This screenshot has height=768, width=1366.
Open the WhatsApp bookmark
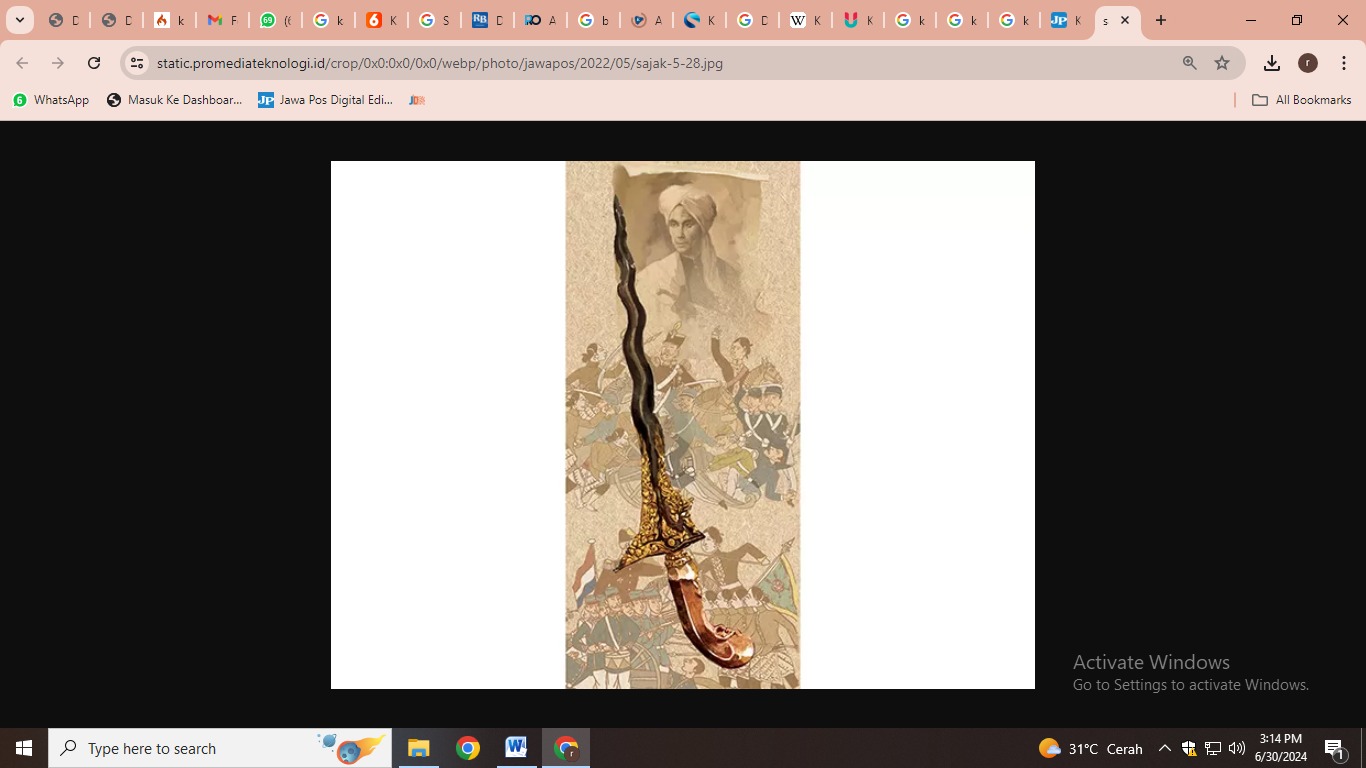51,100
